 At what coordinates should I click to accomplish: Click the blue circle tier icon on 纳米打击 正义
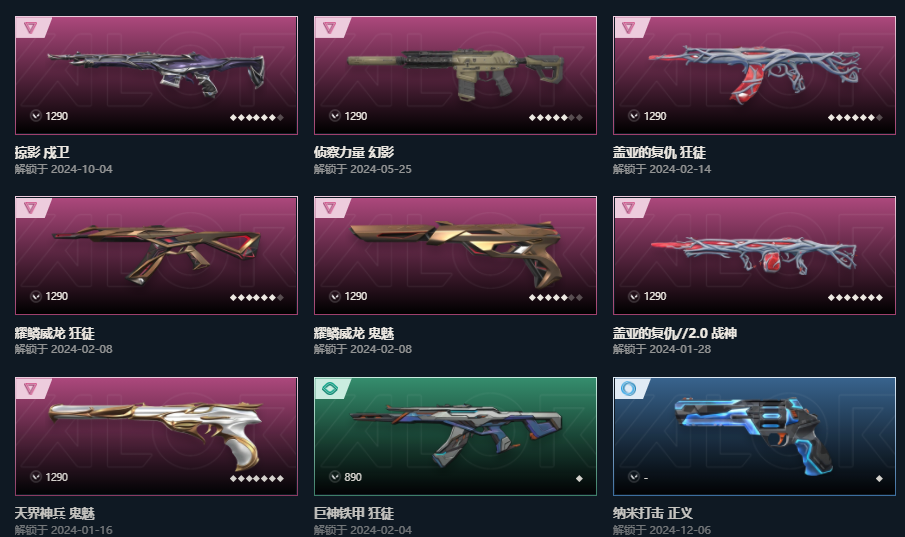click(629, 389)
